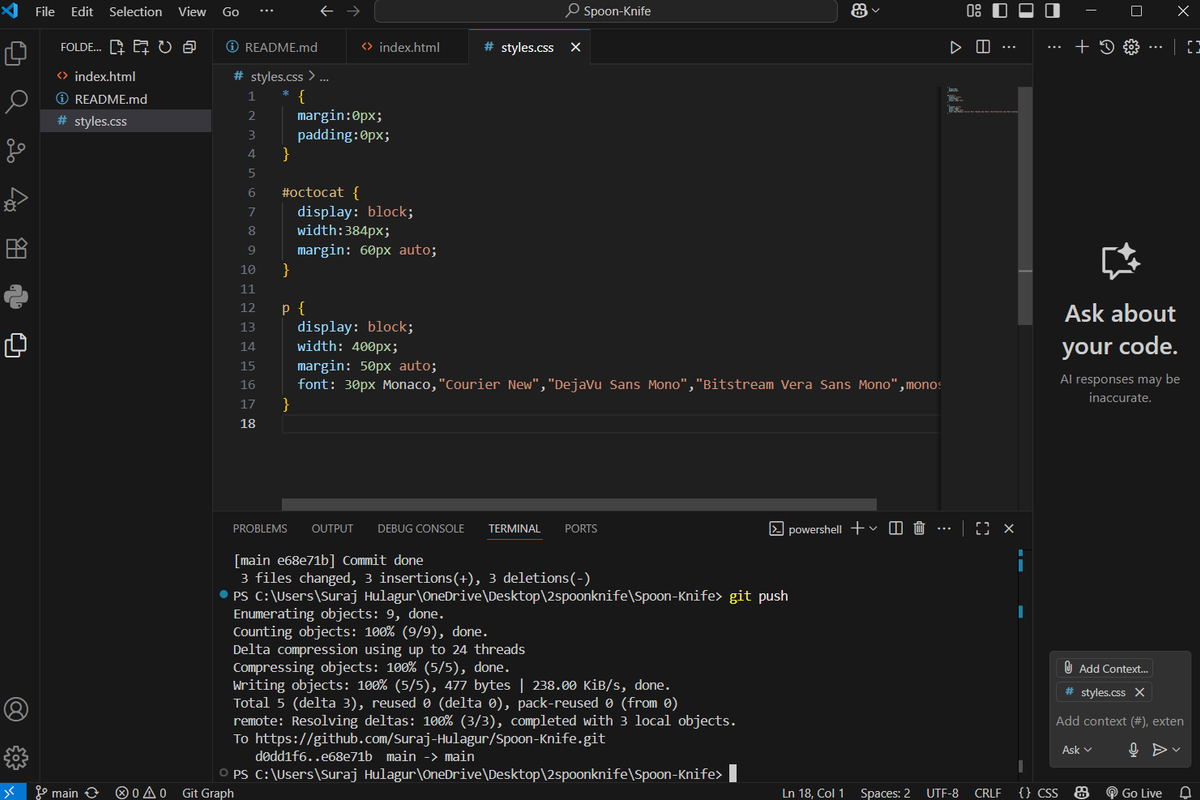
Task: Toggle the primary side bar
Action: pos(1000,11)
